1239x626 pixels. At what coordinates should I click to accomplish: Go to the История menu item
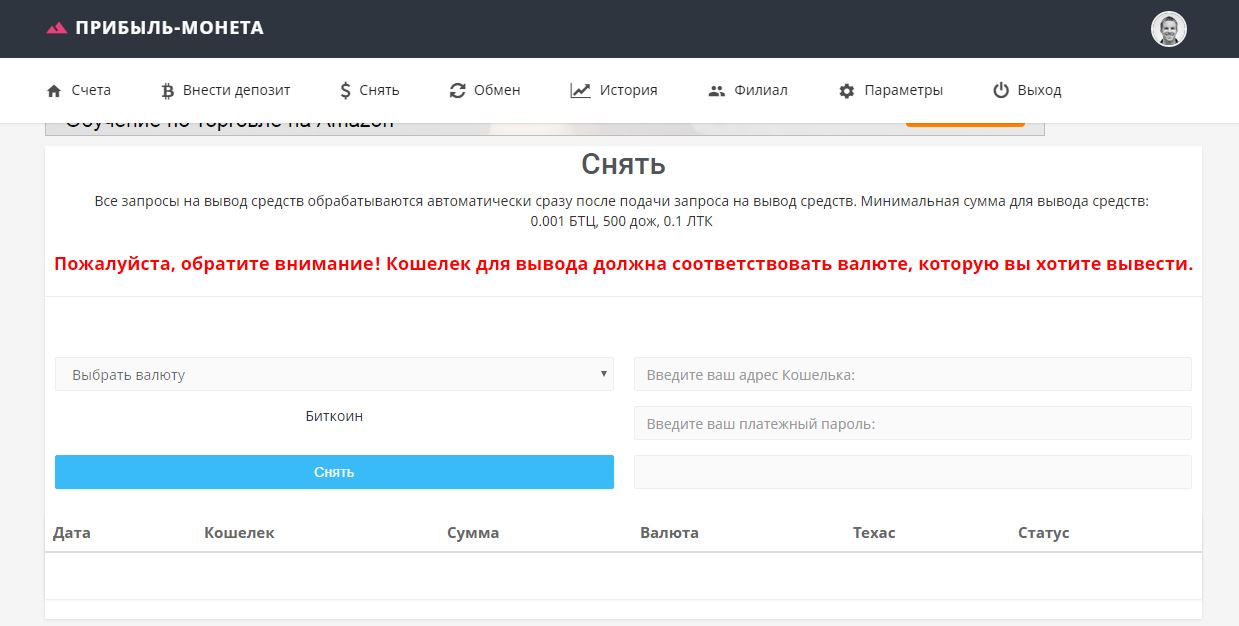pos(628,90)
